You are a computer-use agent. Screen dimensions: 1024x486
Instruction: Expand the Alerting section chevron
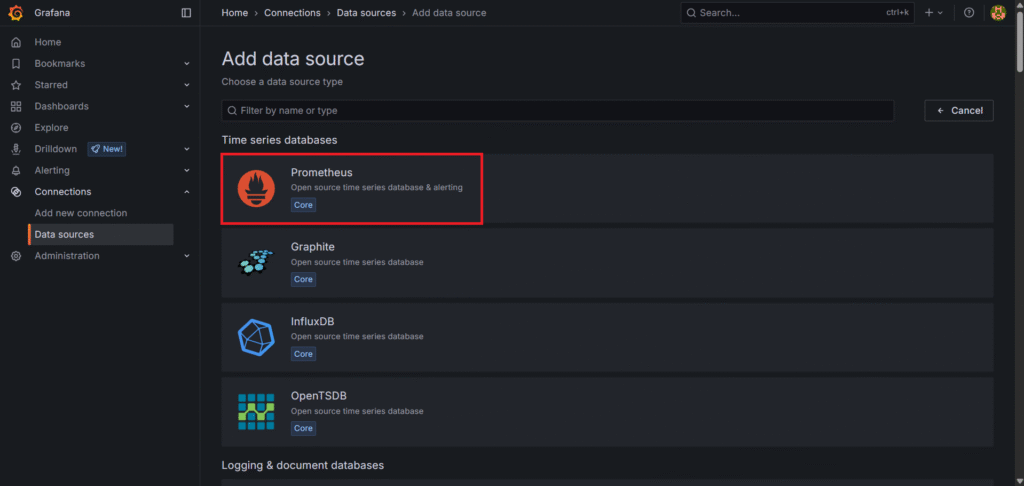[187, 170]
